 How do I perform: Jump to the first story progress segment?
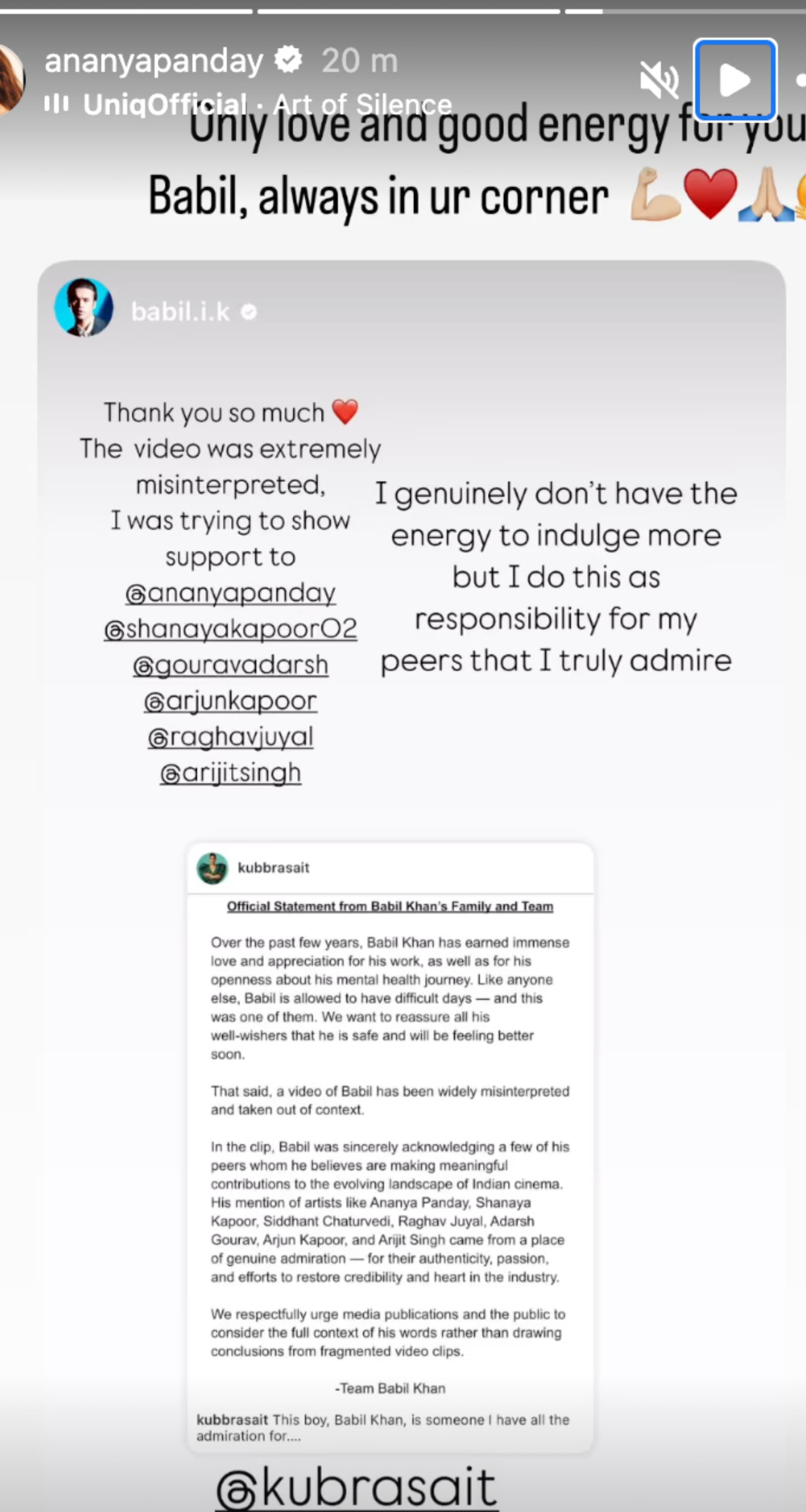tap(126, 11)
